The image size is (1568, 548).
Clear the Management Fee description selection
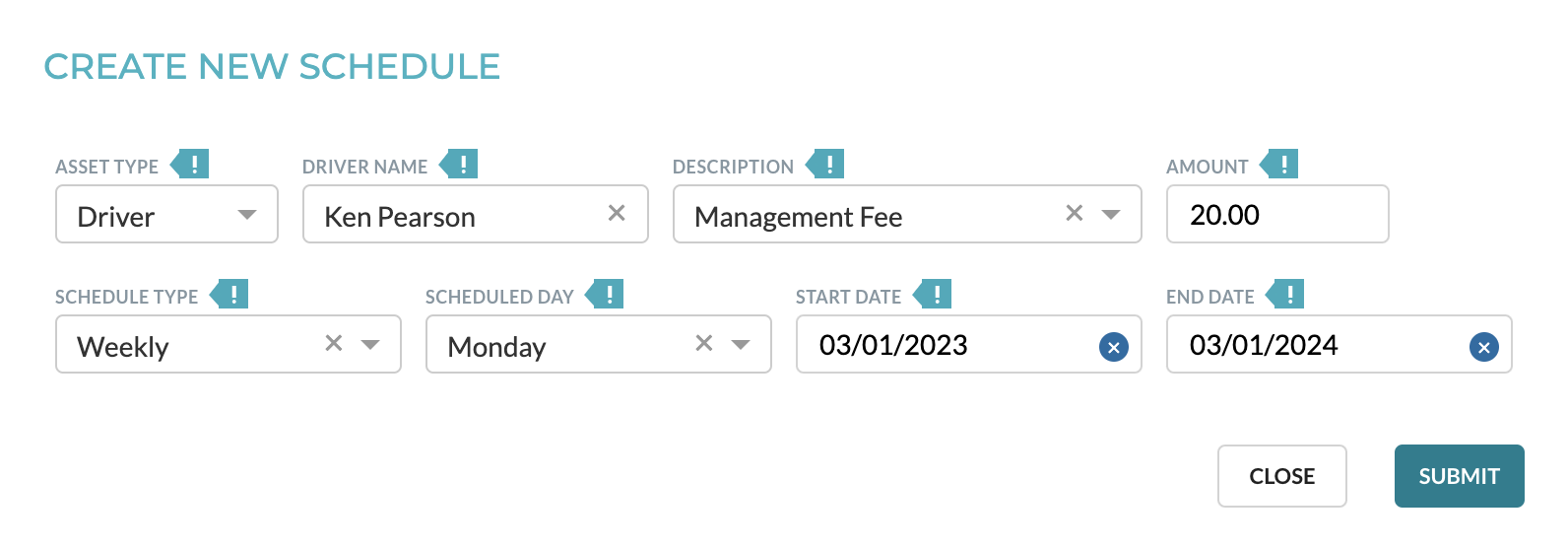pyautogui.click(x=1075, y=213)
